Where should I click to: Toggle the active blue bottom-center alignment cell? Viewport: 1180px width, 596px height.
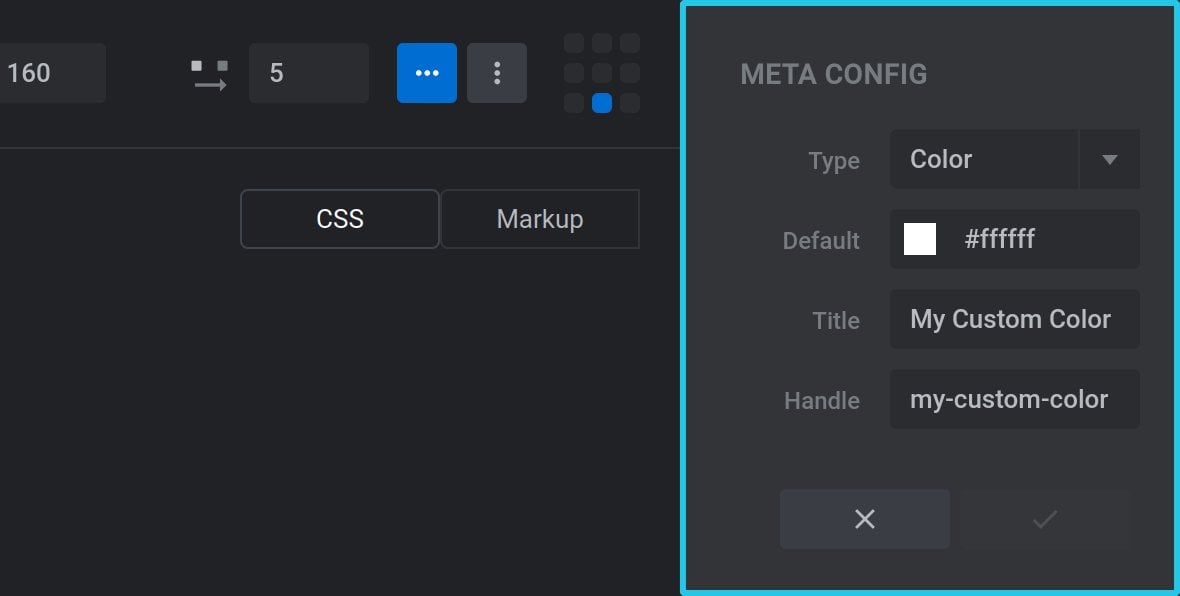pos(602,103)
